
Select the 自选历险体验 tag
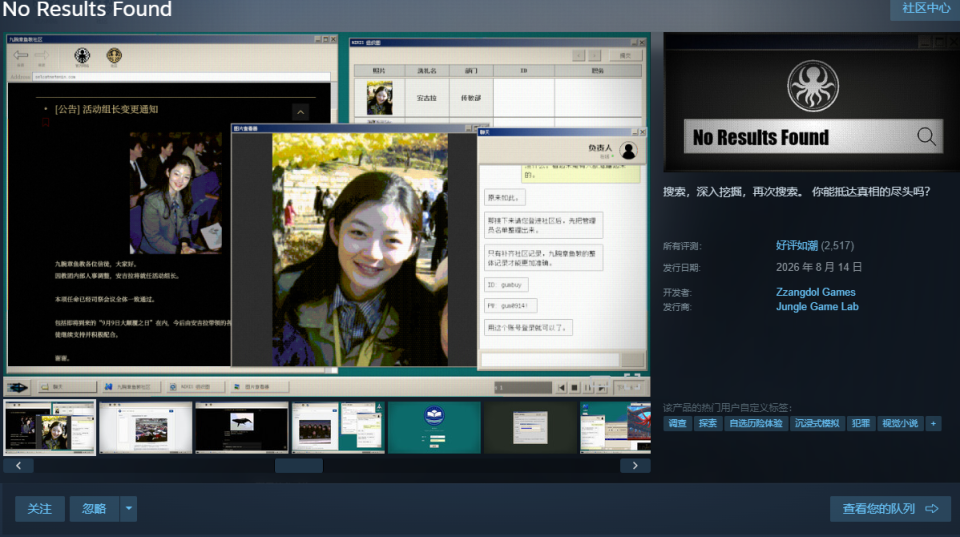click(756, 423)
